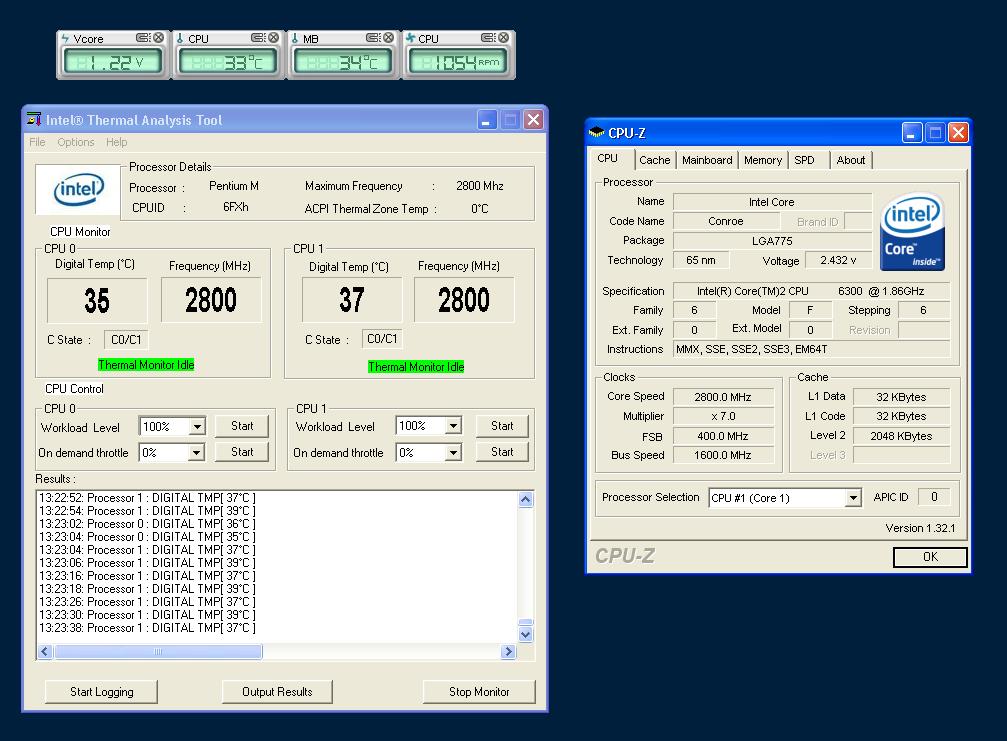Click the CPU-Z Voltage 2.432 v field
1007x741 pixels.
[838, 260]
